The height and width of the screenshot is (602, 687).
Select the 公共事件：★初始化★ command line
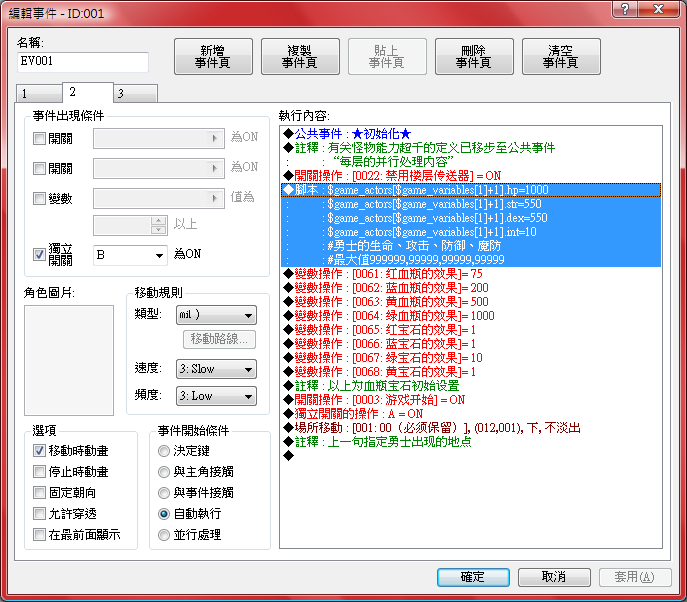[x=471, y=134]
